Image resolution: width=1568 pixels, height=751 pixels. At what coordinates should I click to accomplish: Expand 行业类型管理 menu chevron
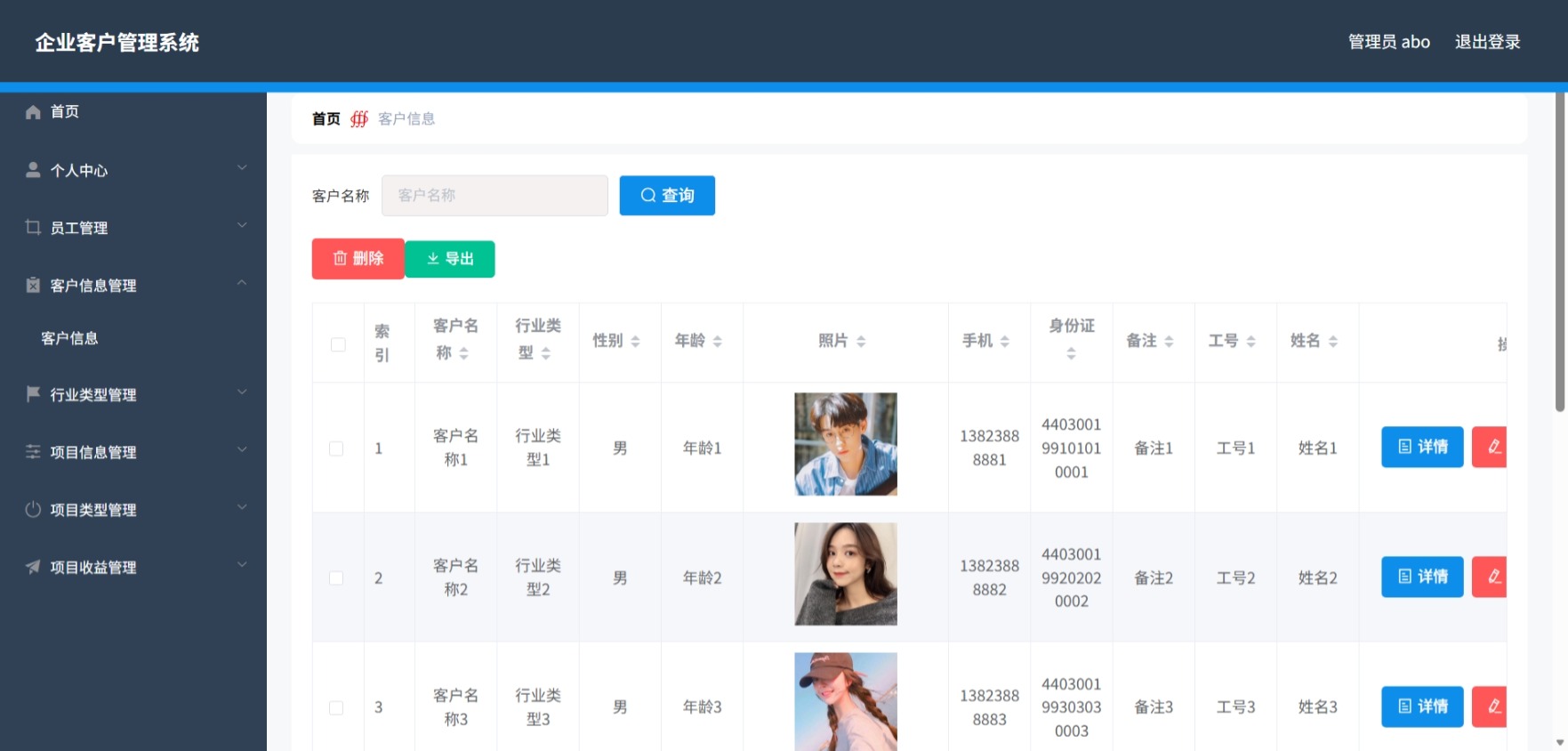[x=242, y=392]
